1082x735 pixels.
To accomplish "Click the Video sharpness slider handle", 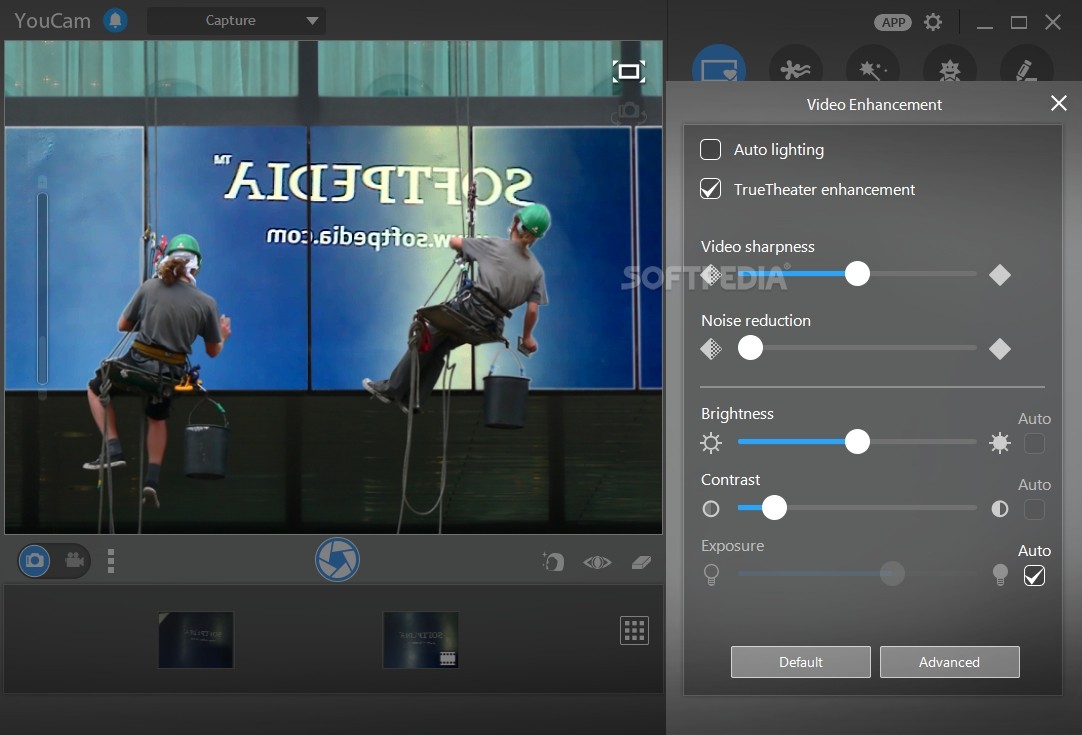I will pyautogui.click(x=857, y=274).
